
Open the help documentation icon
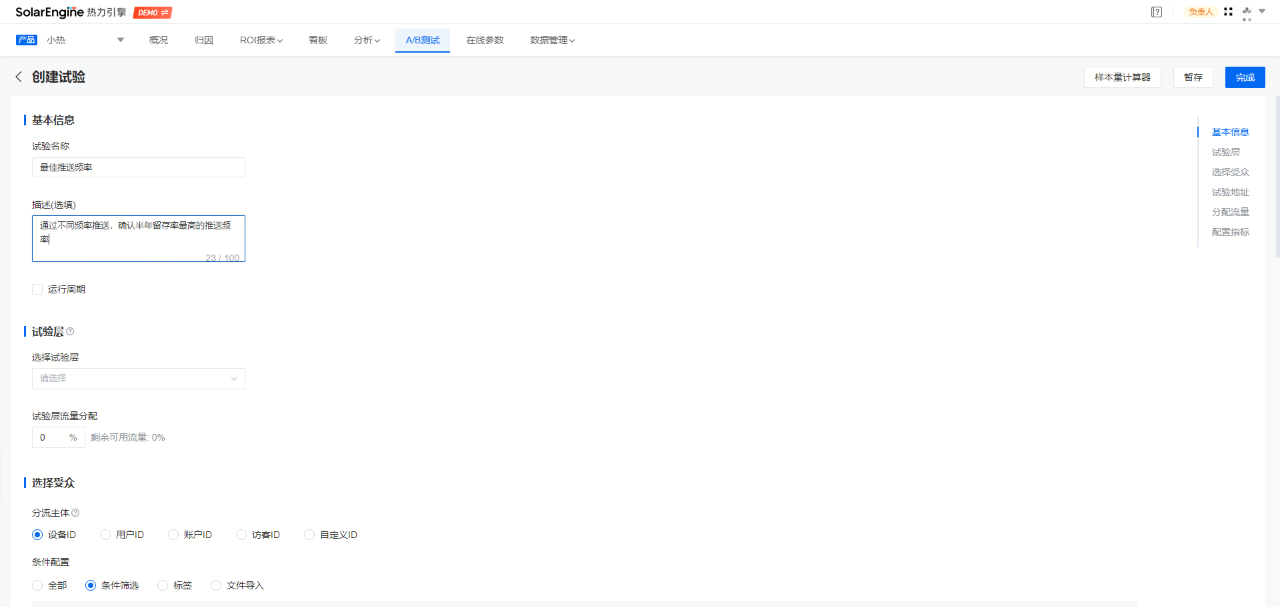(1157, 11)
